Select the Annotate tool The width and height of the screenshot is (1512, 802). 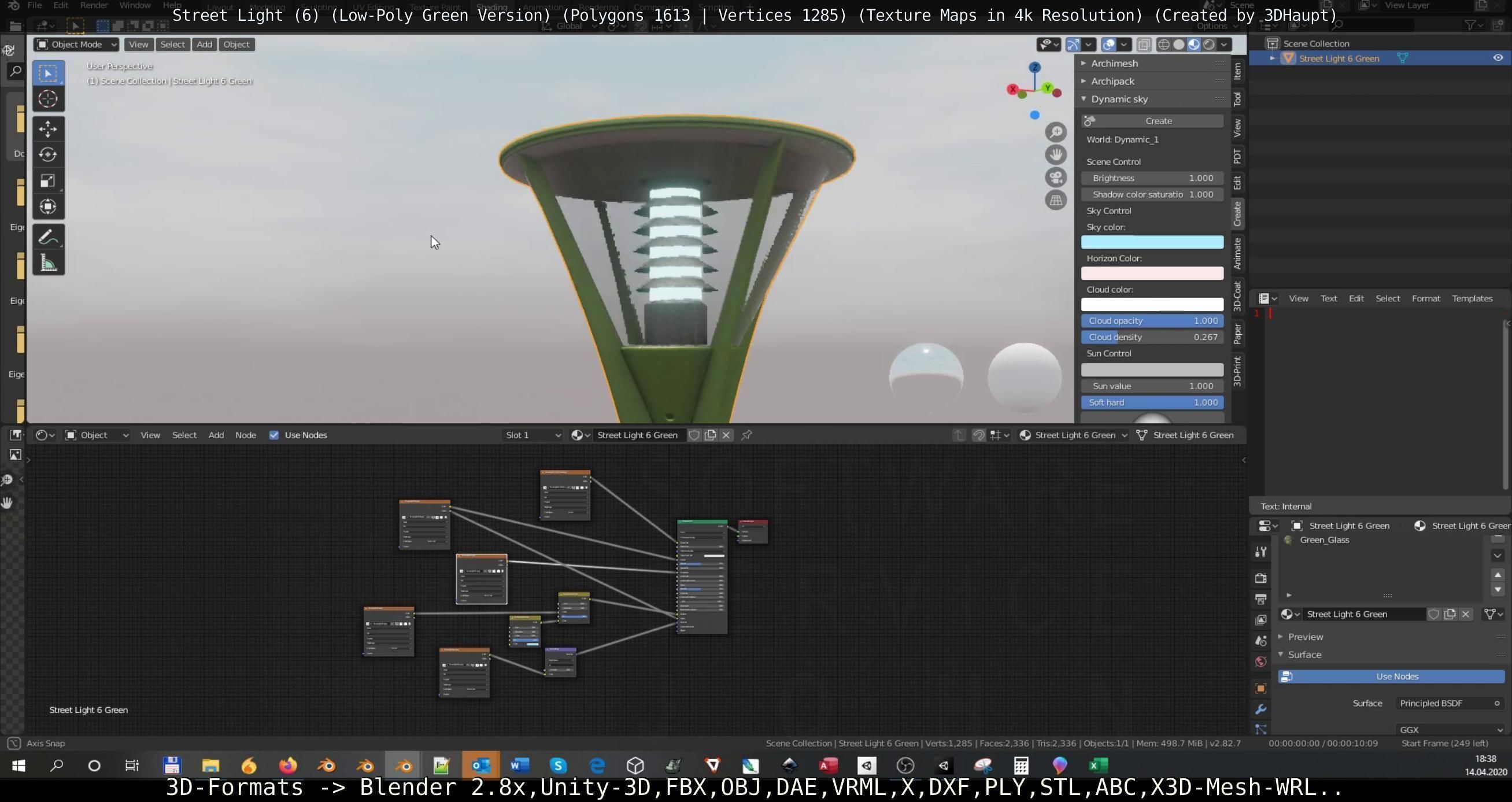point(48,237)
